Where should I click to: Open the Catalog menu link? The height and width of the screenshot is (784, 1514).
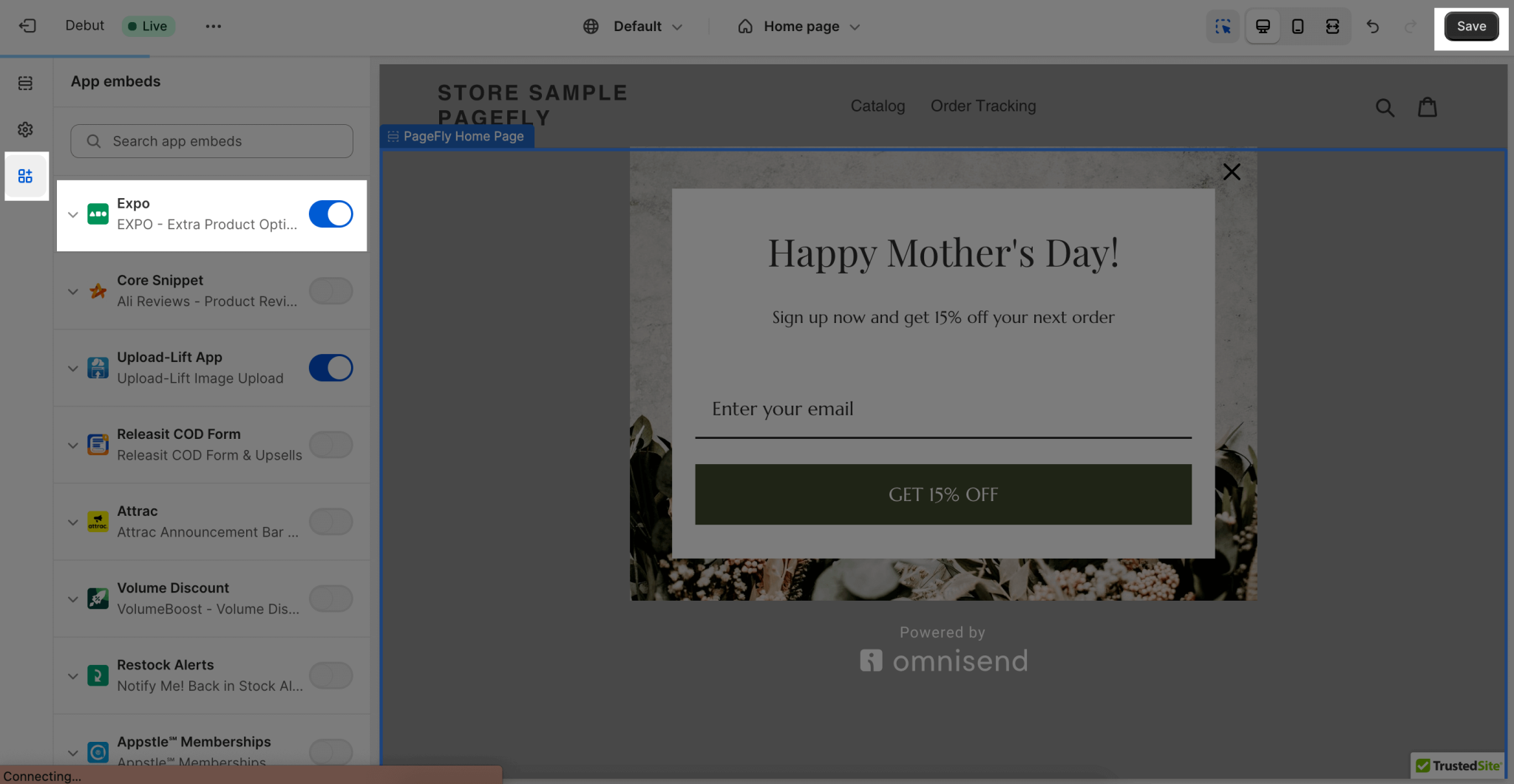877,106
